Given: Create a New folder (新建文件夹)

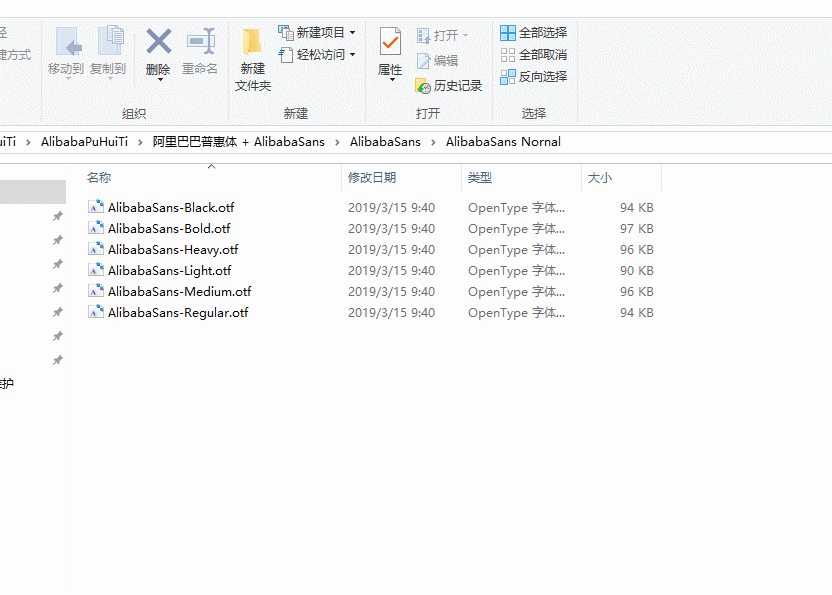Looking at the screenshot, I should tap(253, 60).
